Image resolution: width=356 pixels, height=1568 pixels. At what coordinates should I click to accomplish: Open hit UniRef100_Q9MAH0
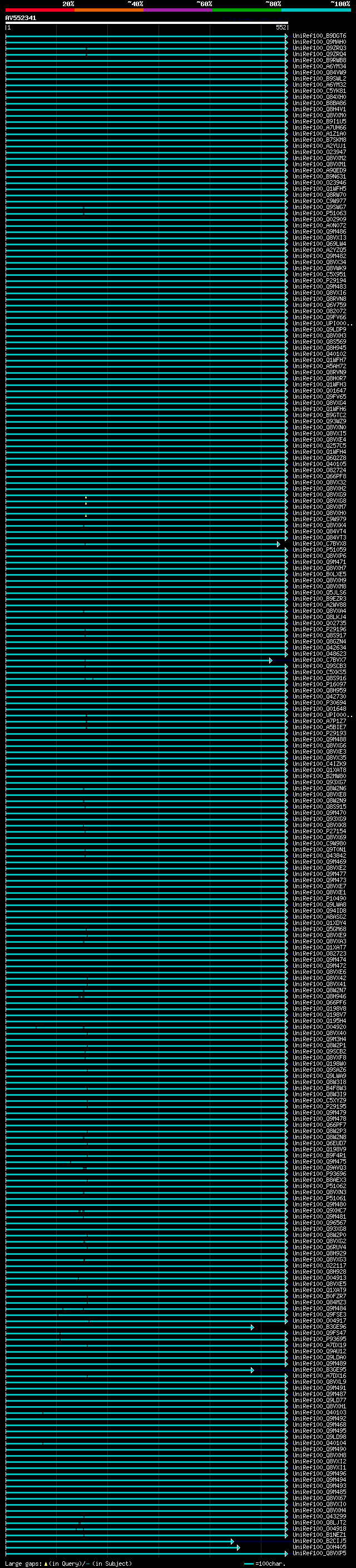point(319,42)
